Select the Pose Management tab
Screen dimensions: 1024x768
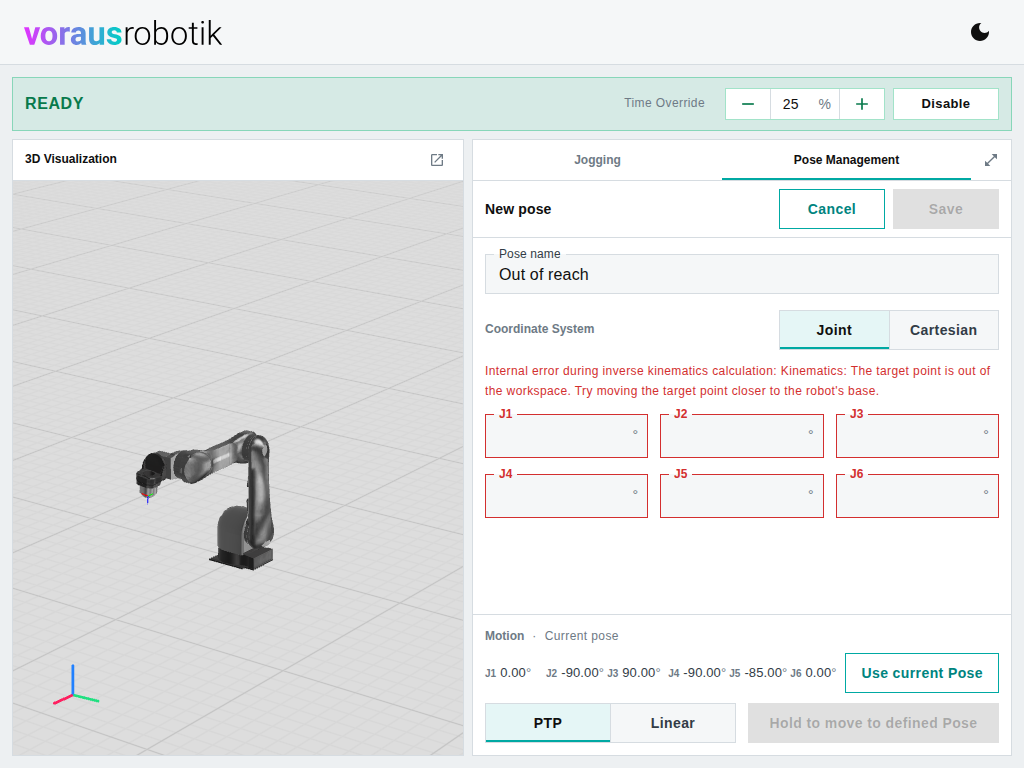[x=846, y=160]
